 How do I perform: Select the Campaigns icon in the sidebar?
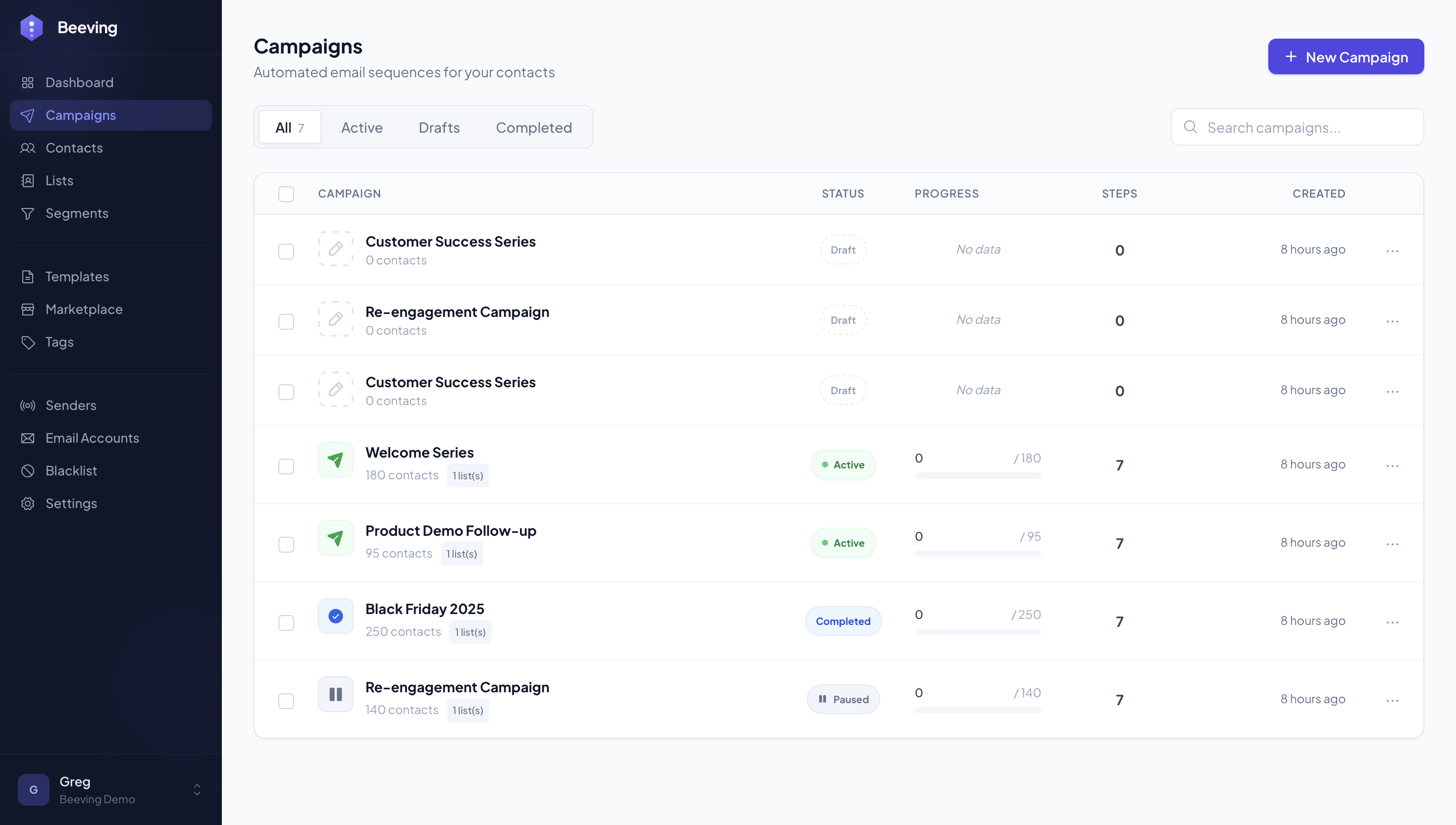[28, 115]
